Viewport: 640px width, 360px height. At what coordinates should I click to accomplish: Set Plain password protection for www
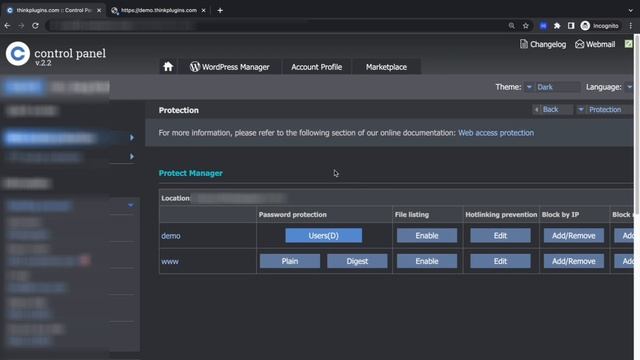click(290, 261)
